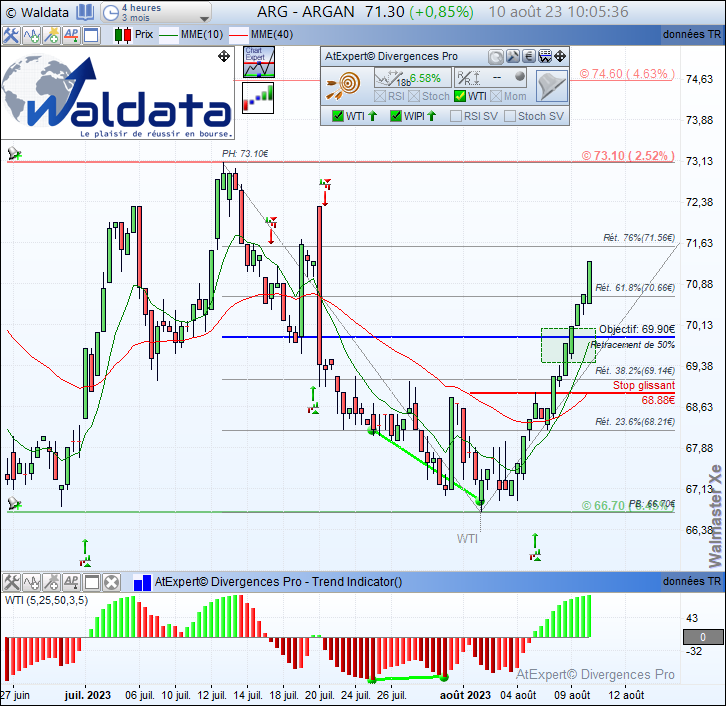This screenshot has width=726, height=706.
Task: Open the Chart Expert thumbnail
Action: click(258, 62)
